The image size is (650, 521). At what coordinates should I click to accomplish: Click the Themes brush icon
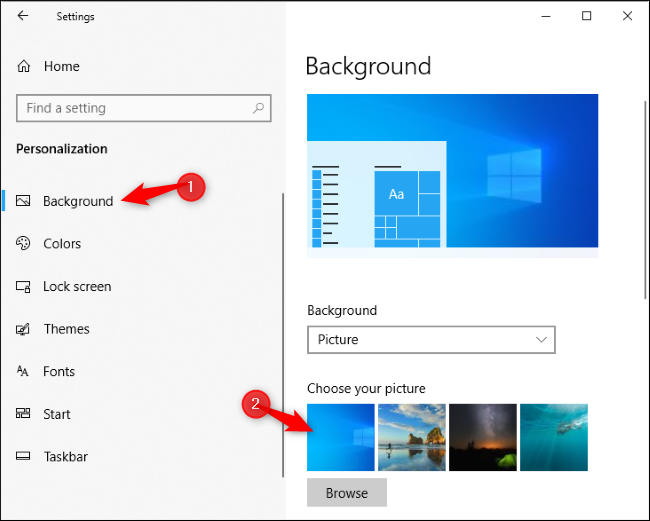[23, 329]
